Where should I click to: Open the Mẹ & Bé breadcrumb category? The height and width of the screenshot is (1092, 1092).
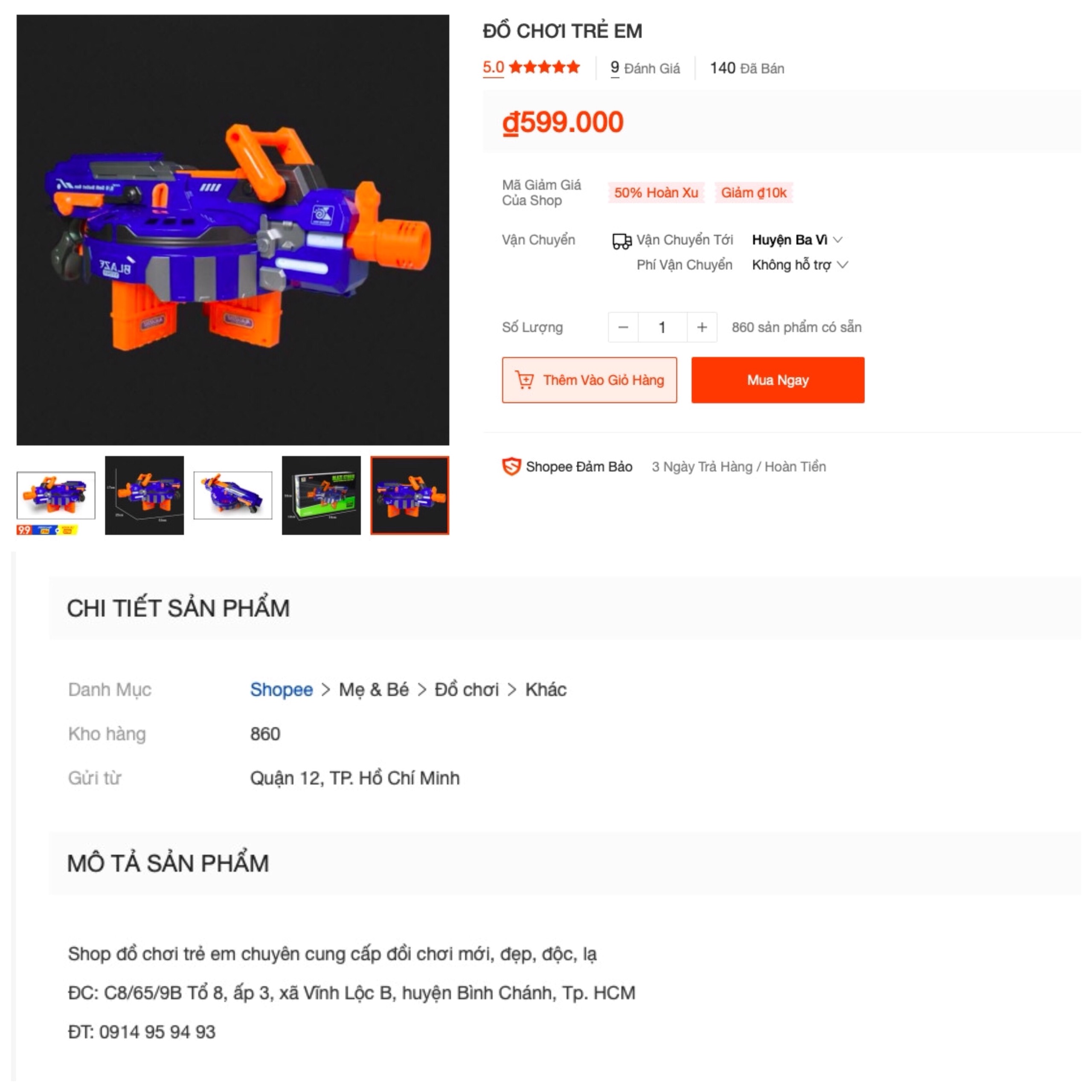click(374, 690)
